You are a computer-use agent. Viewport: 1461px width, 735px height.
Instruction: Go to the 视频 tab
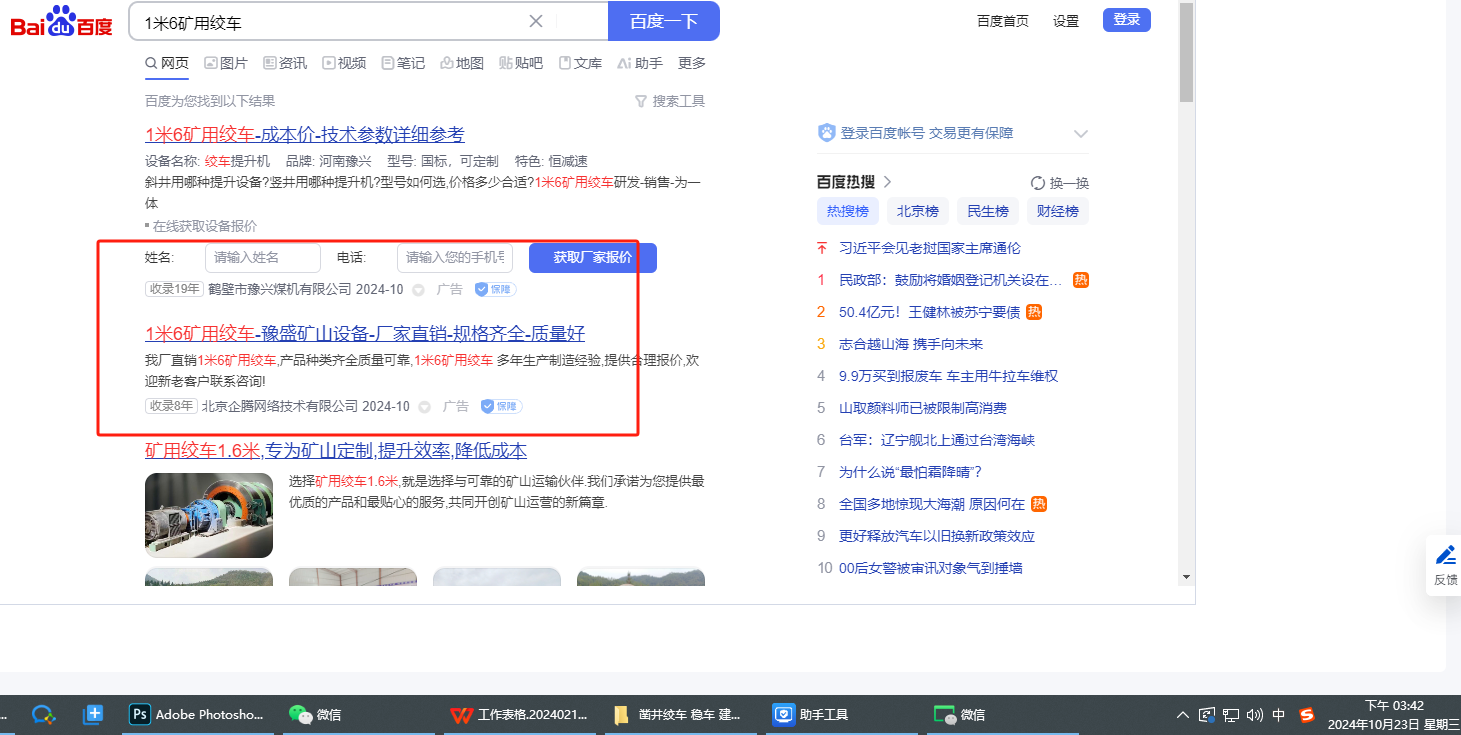344,63
